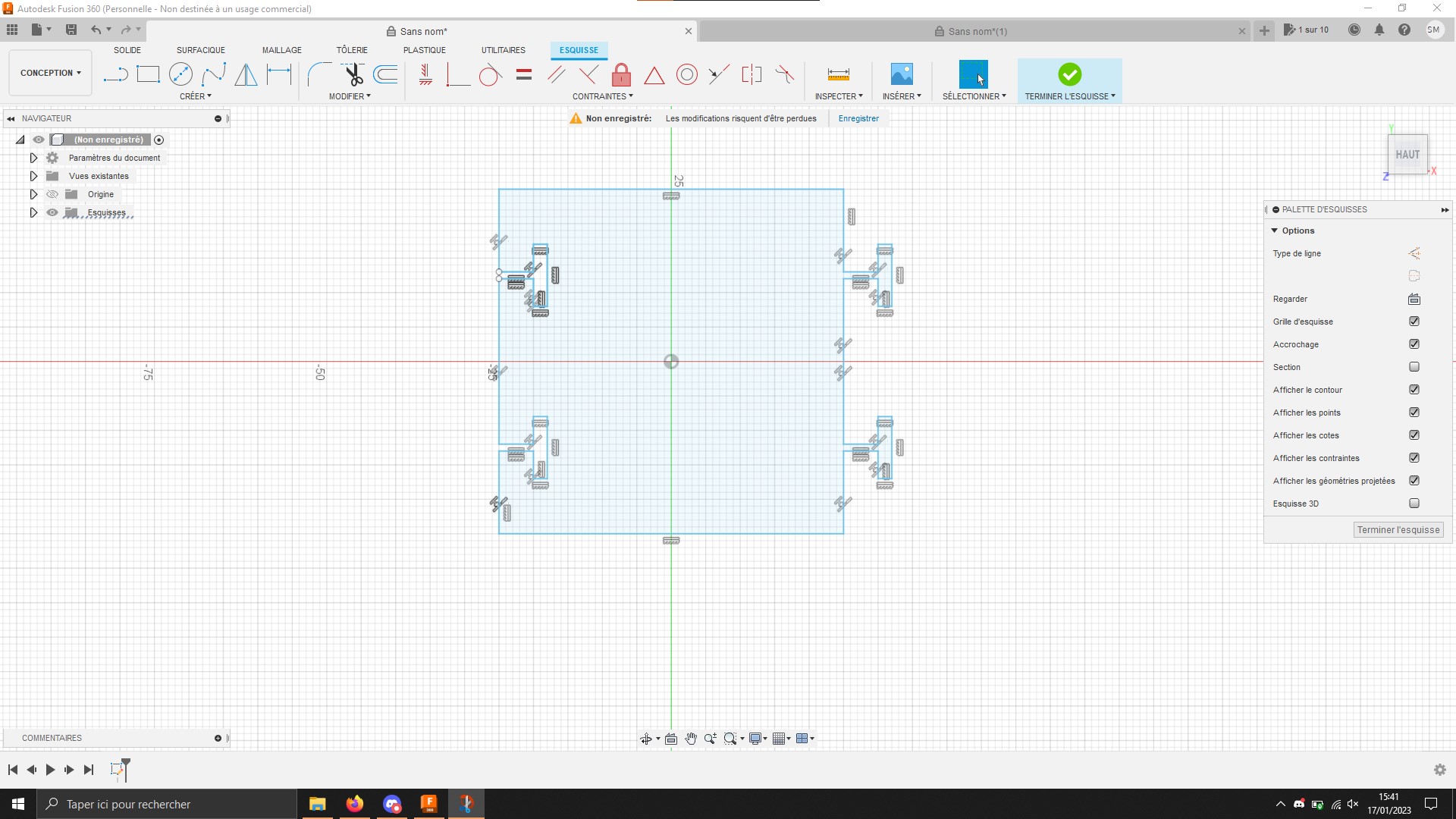Switch to the SURFACIQUE tab
This screenshot has width=1456, height=819.
[201, 50]
